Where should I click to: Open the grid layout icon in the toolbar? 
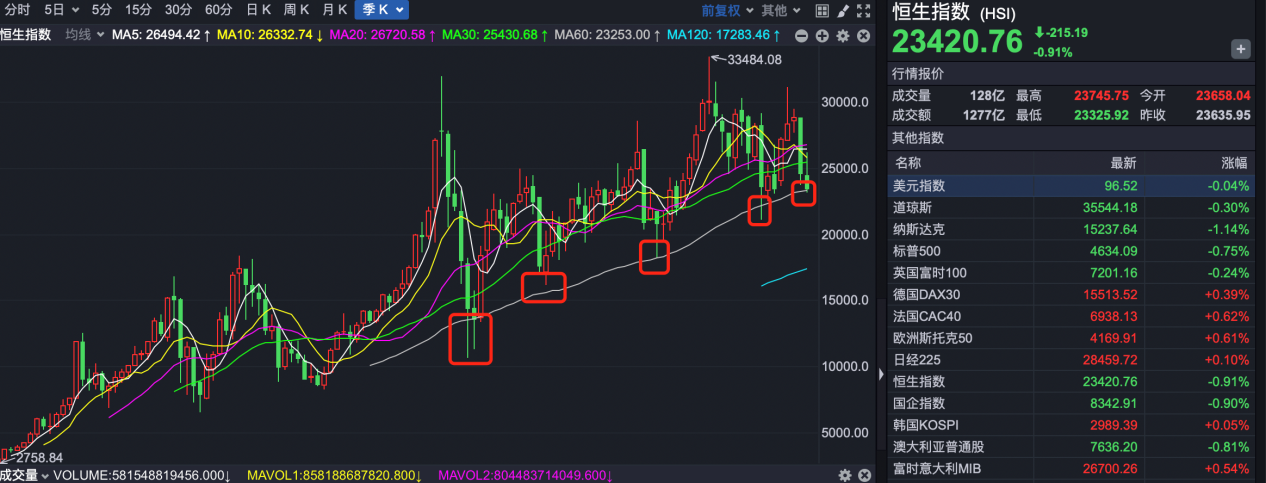822,11
